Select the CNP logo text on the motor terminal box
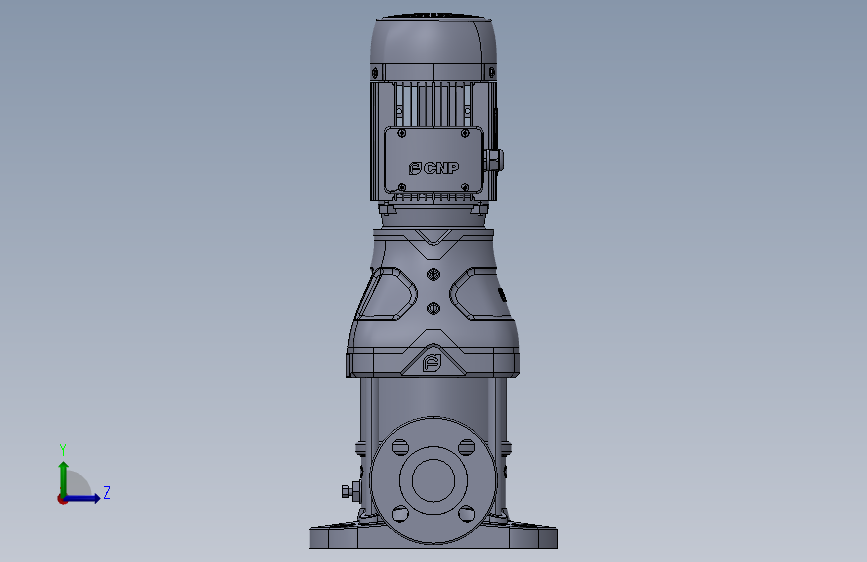The height and width of the screenshot is (562, 867). 434,168
